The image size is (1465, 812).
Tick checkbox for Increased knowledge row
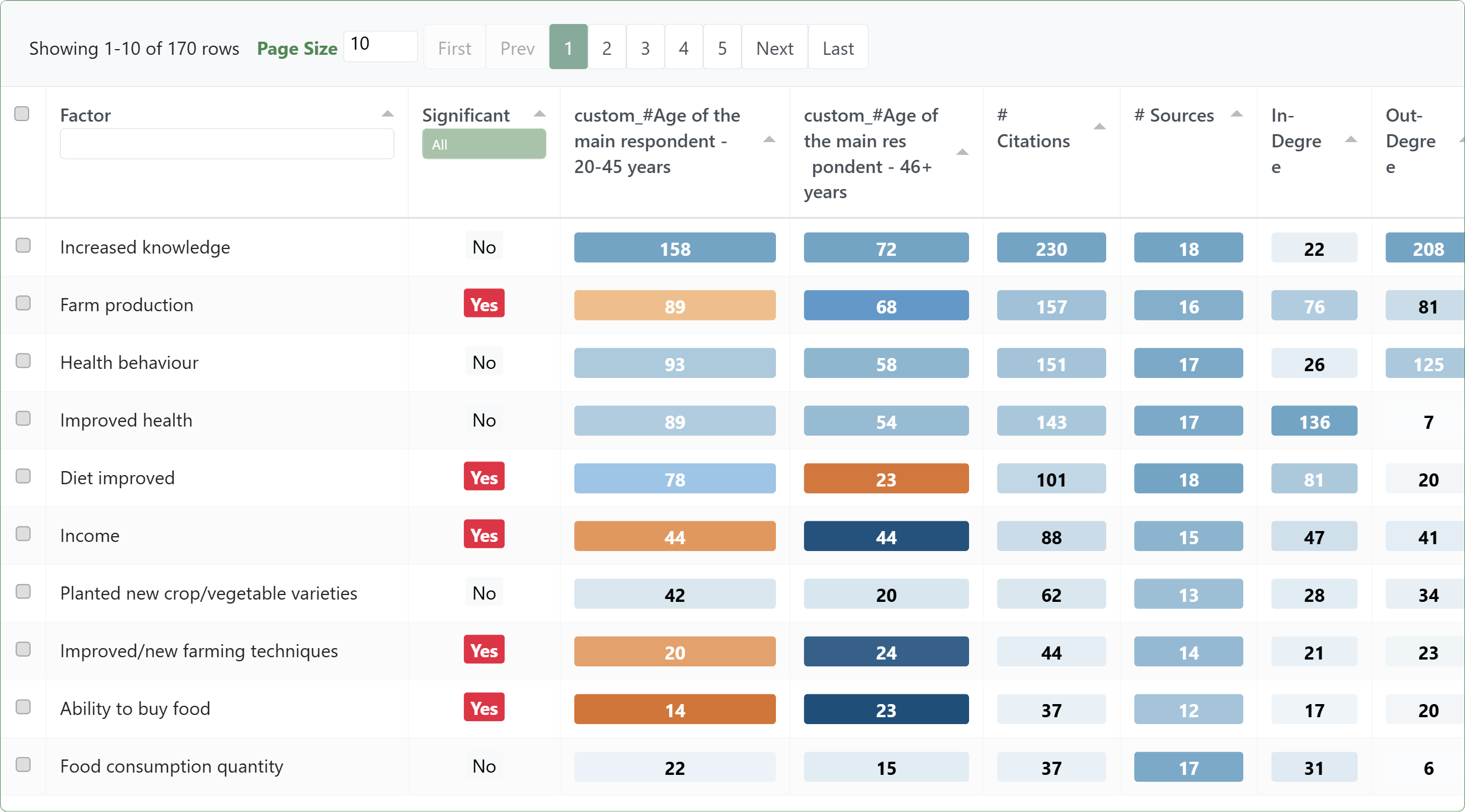(x=23, y=246)
